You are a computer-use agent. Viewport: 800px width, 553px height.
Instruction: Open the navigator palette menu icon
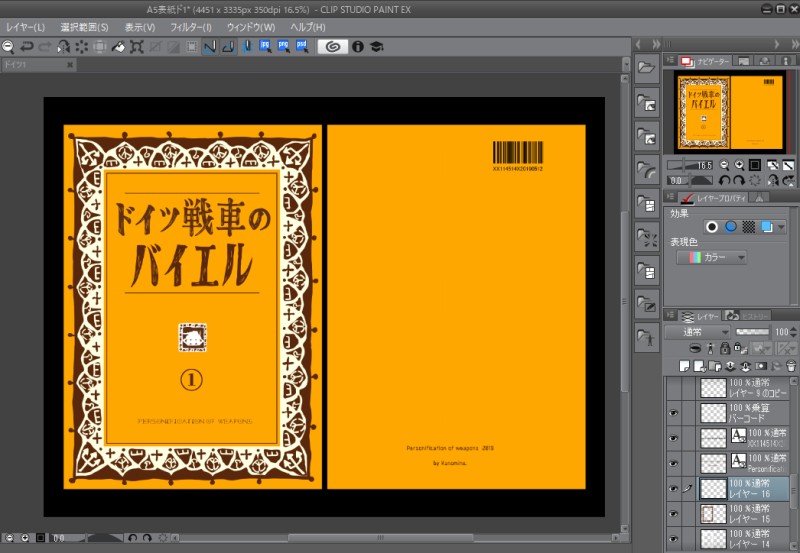point(670,60)
